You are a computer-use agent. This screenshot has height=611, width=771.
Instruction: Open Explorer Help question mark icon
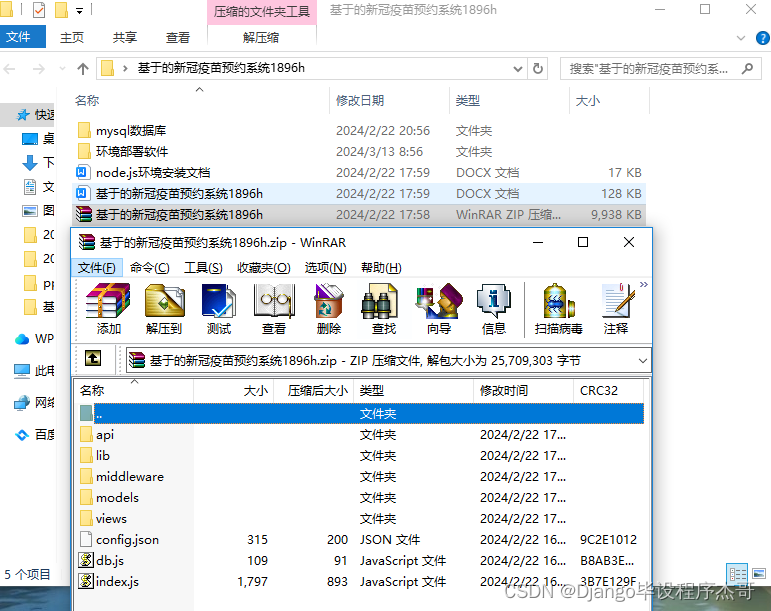pos(763,38)
